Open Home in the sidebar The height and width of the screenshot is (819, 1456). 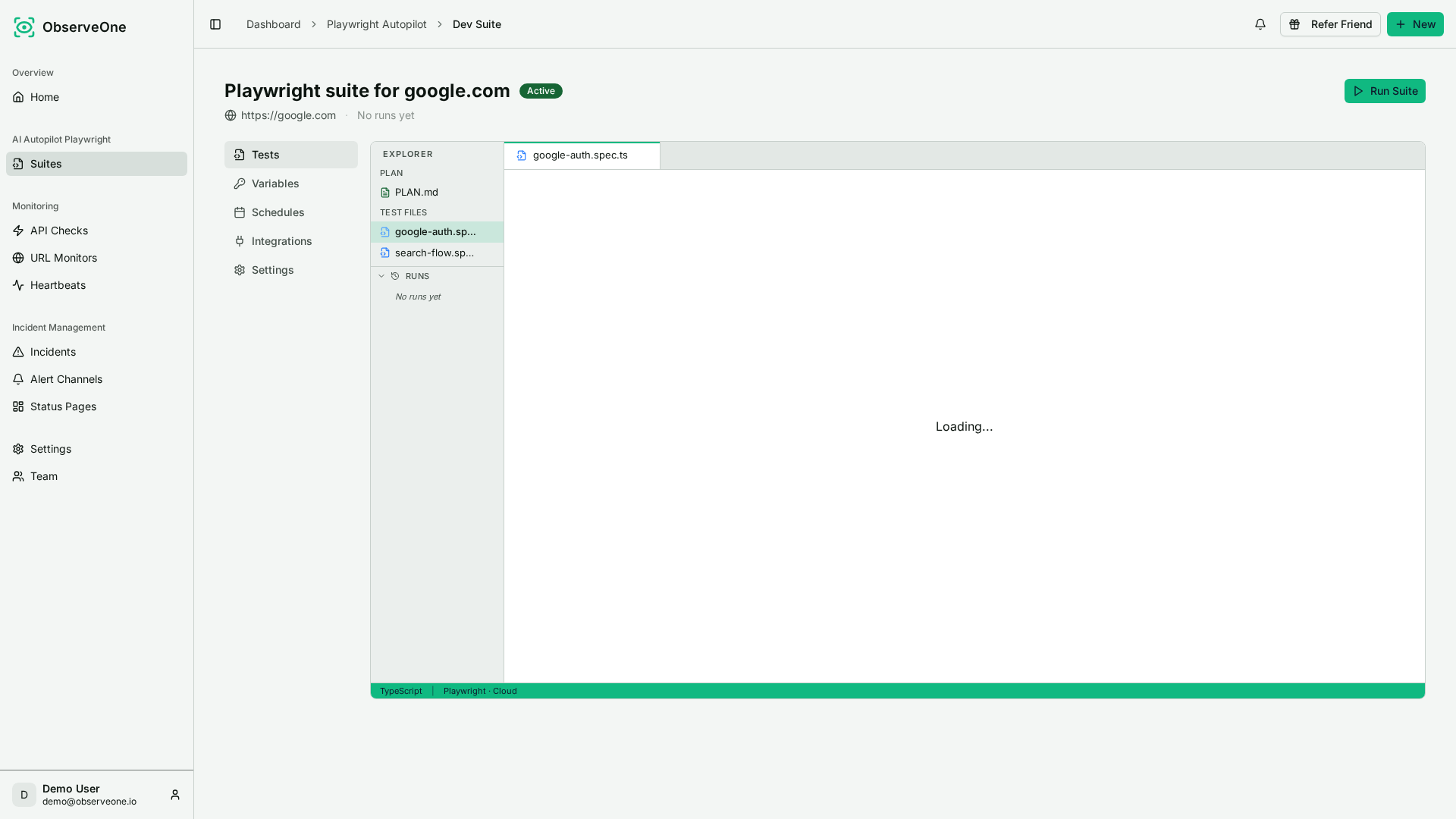click(x=96, y=97)
